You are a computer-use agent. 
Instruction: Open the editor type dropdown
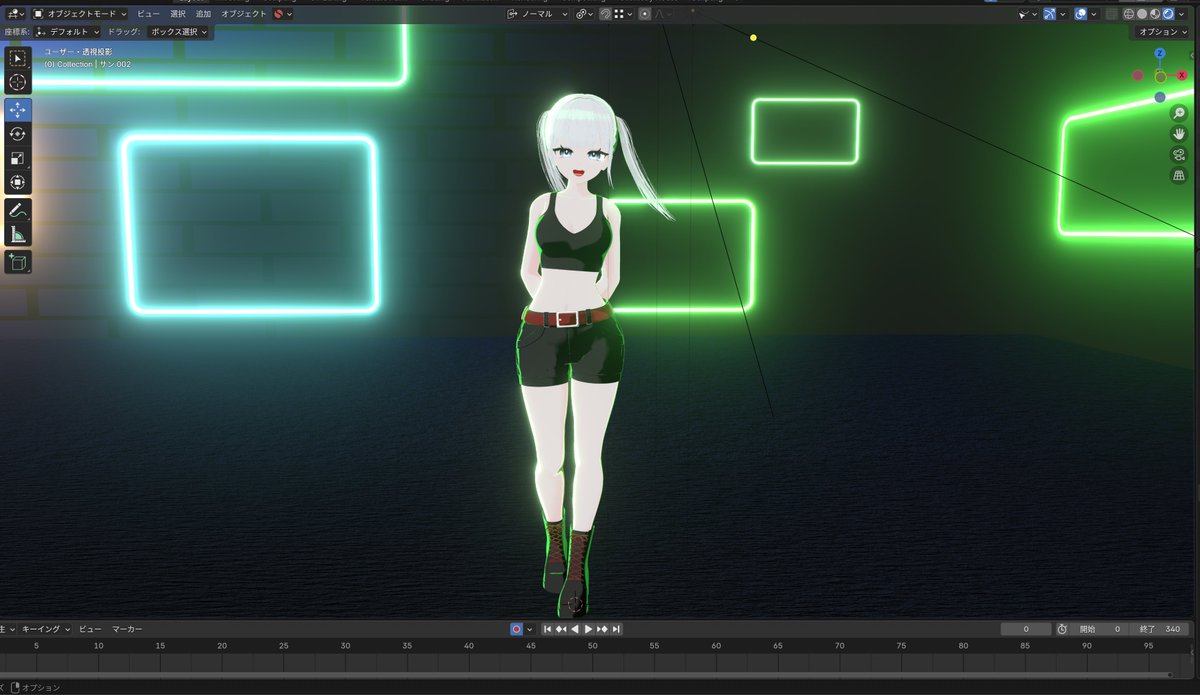[15, 14]
